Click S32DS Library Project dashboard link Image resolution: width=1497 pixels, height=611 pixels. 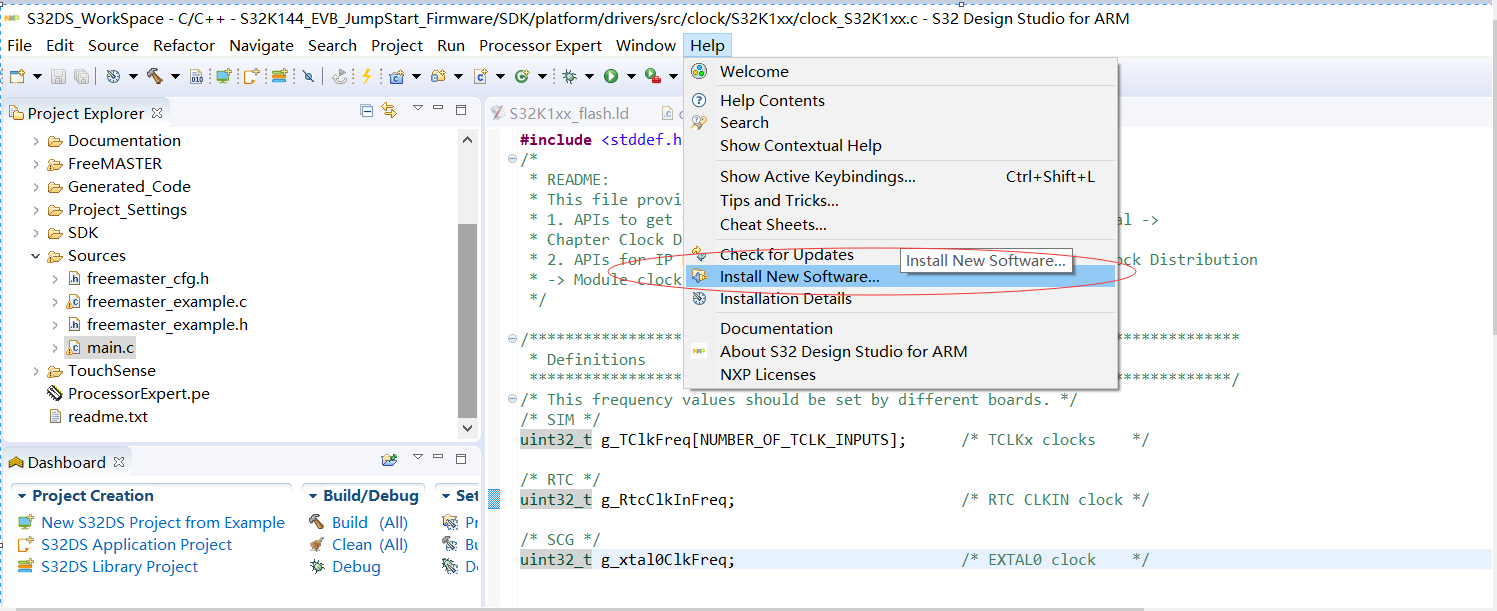click(x=119, y=567)
